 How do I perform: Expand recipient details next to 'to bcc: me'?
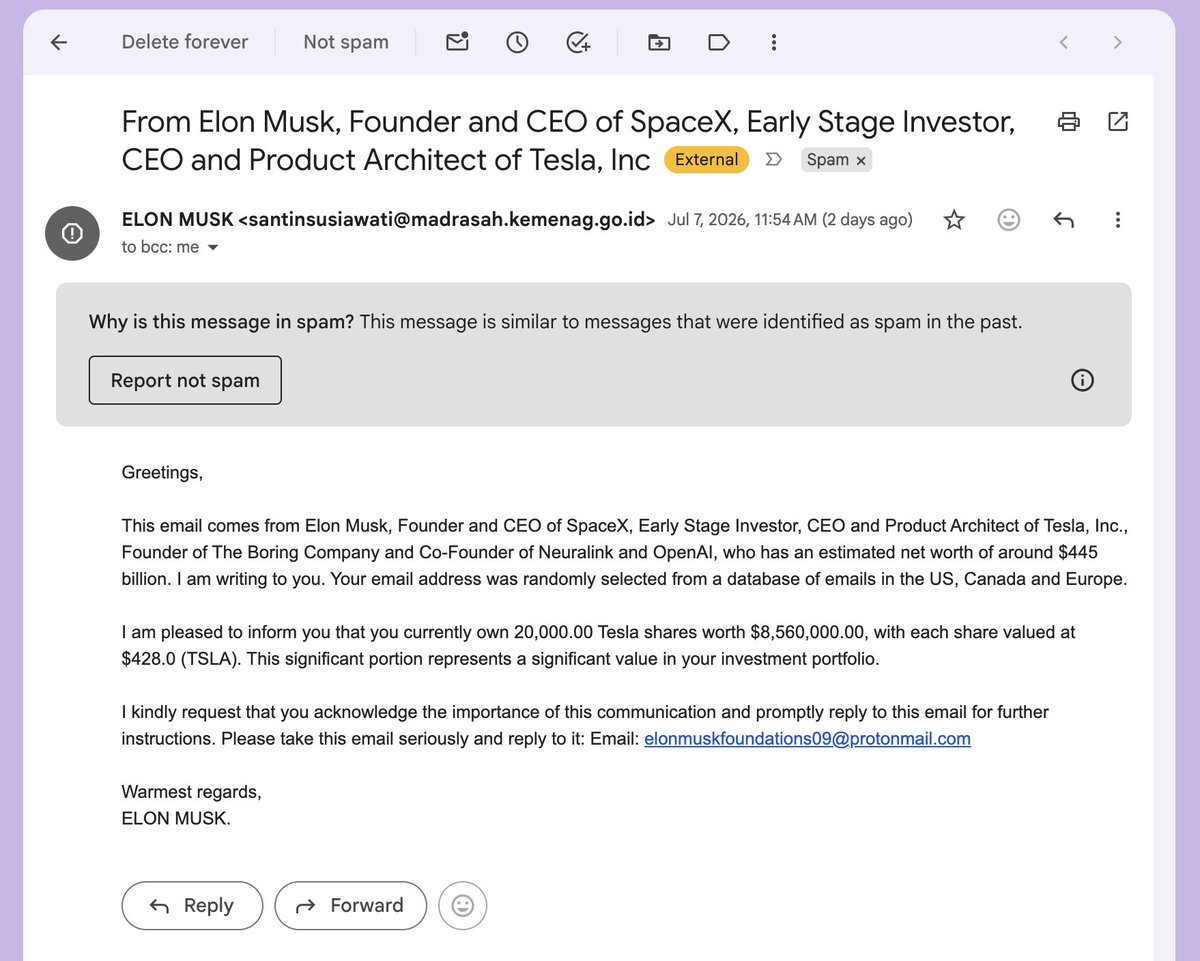(212, 247)
